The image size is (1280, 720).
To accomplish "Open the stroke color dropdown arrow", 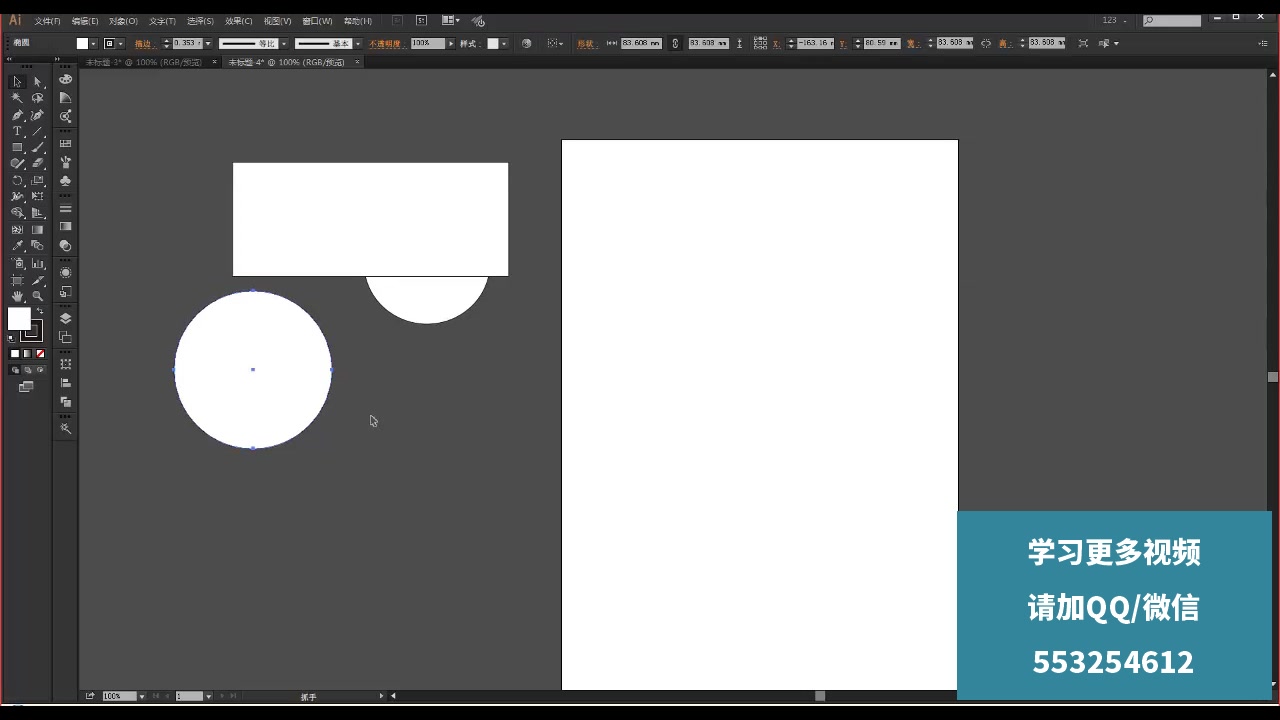I will coord(121,43).
